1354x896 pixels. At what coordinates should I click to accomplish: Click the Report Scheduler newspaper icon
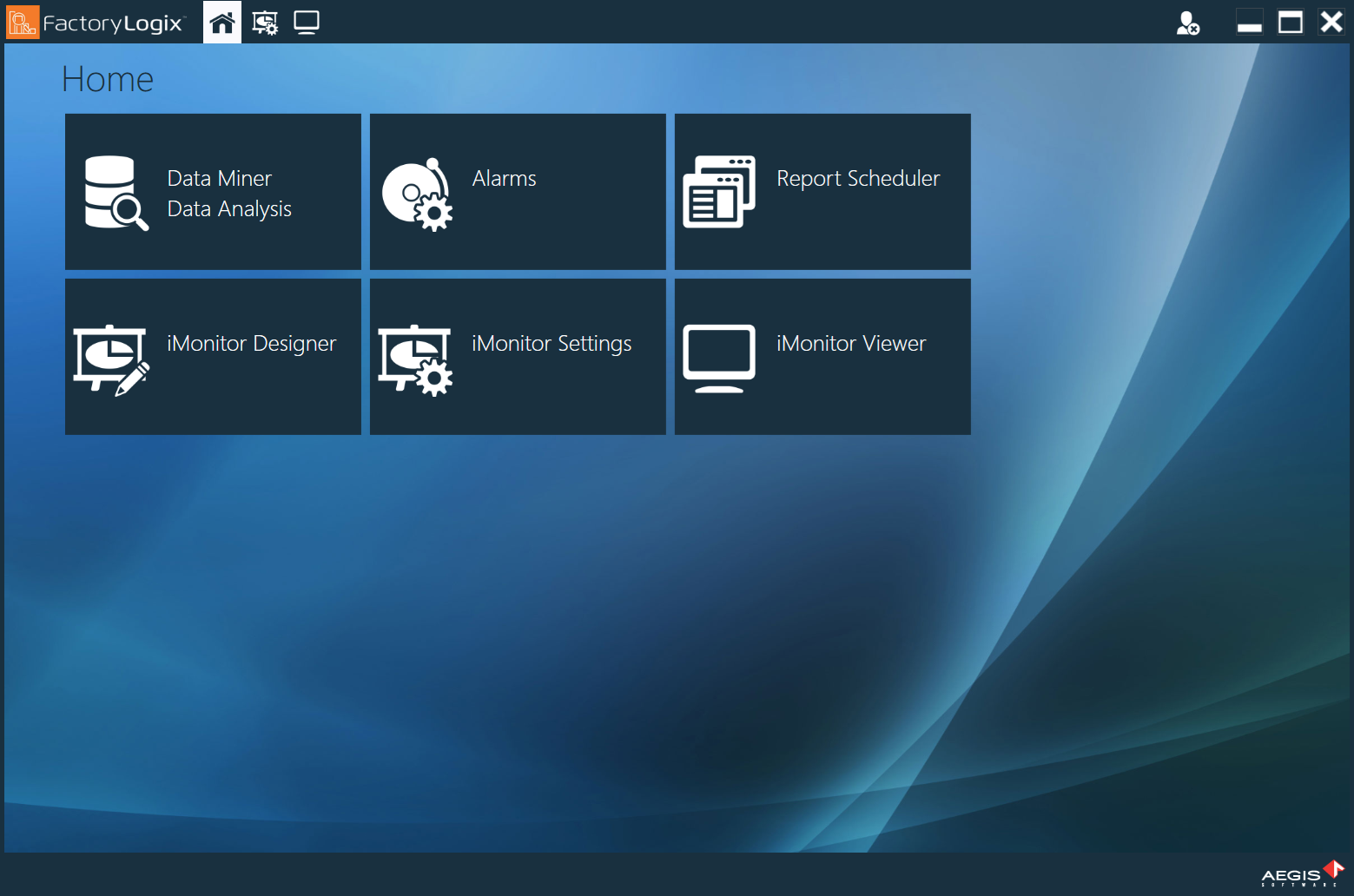point(719,192)
